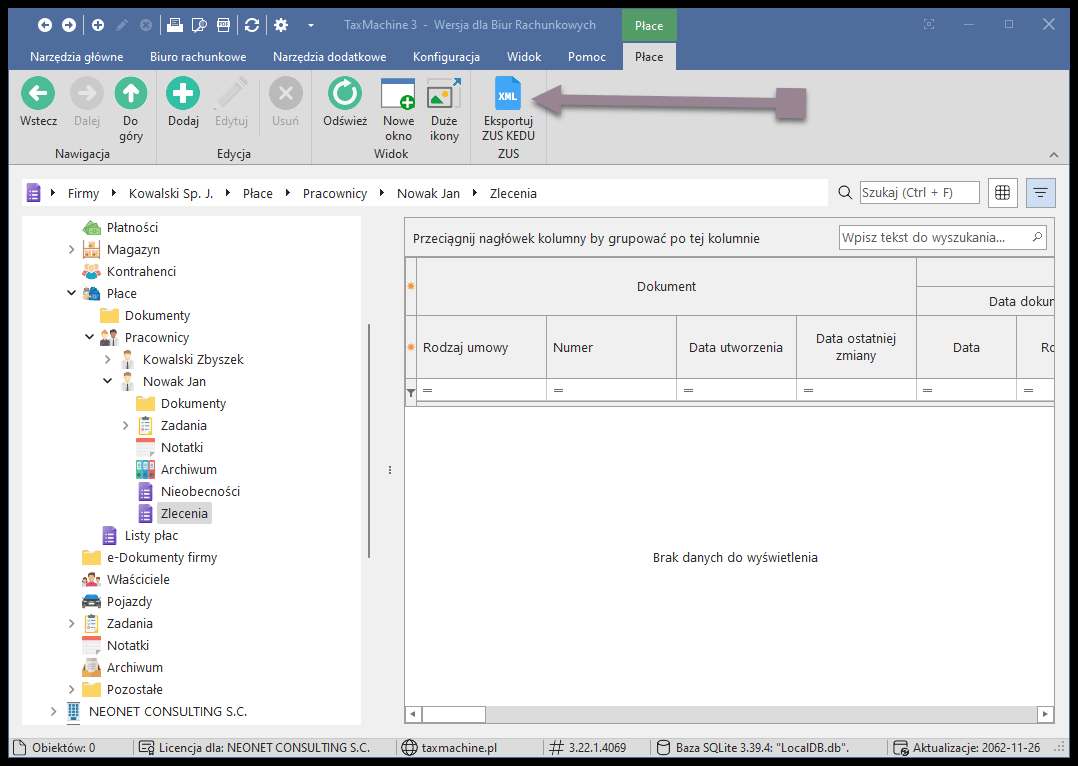Go back using the Wstecz arrow
Image resolution: width=1078 pixels, height=766 pixels.
[x=38, y=94]
